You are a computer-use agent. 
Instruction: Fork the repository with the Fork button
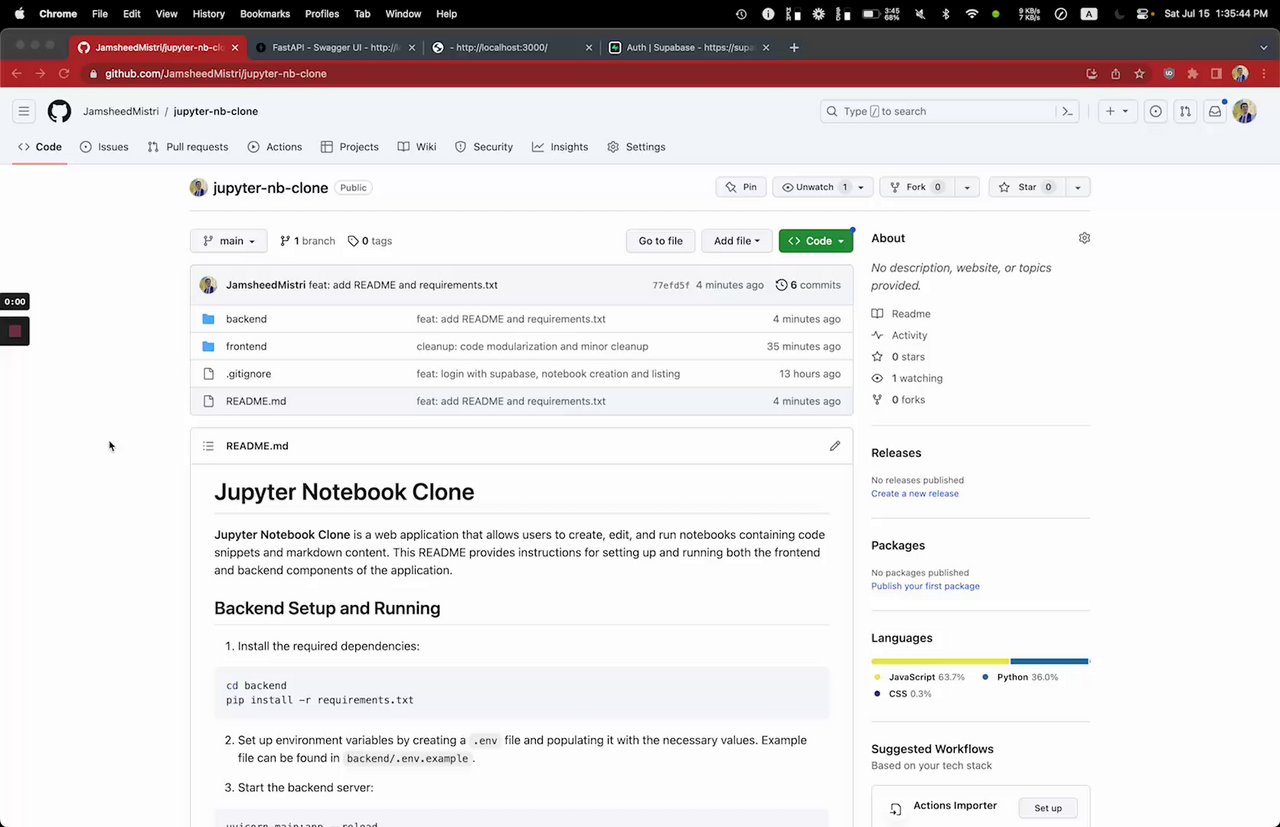pyautogui.click(x=916, y=187)
